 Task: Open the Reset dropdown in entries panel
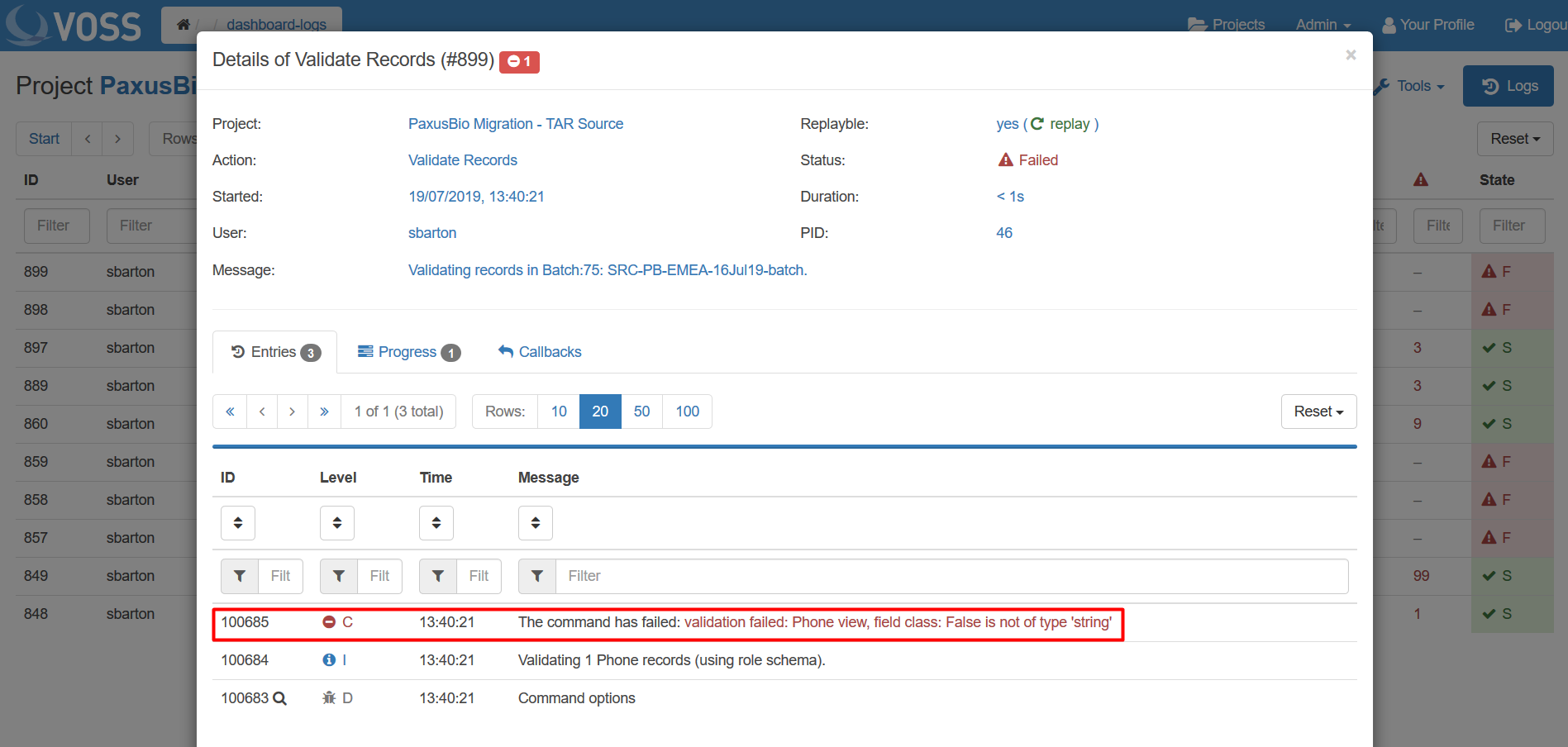click(x=1318, y=412)
